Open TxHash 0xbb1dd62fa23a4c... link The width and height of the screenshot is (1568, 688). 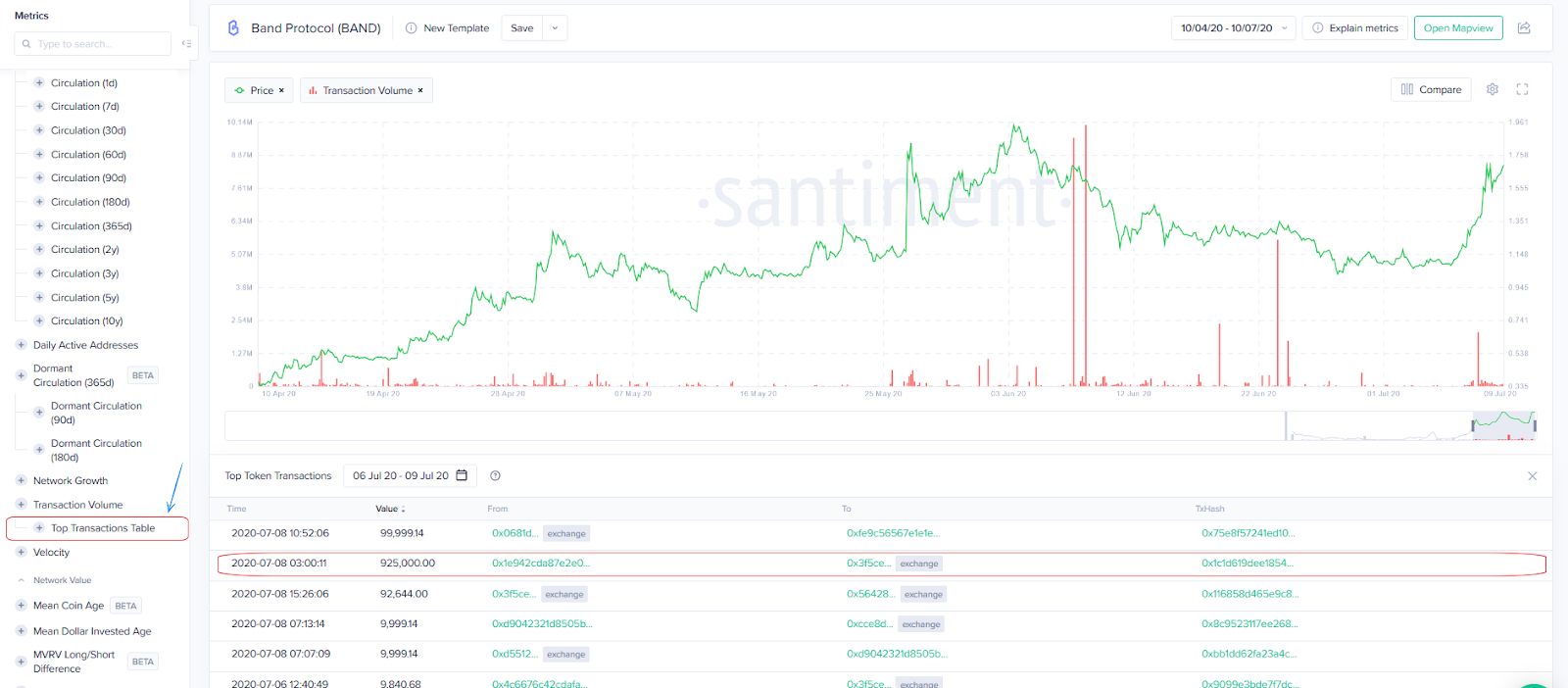(1249, 654)
